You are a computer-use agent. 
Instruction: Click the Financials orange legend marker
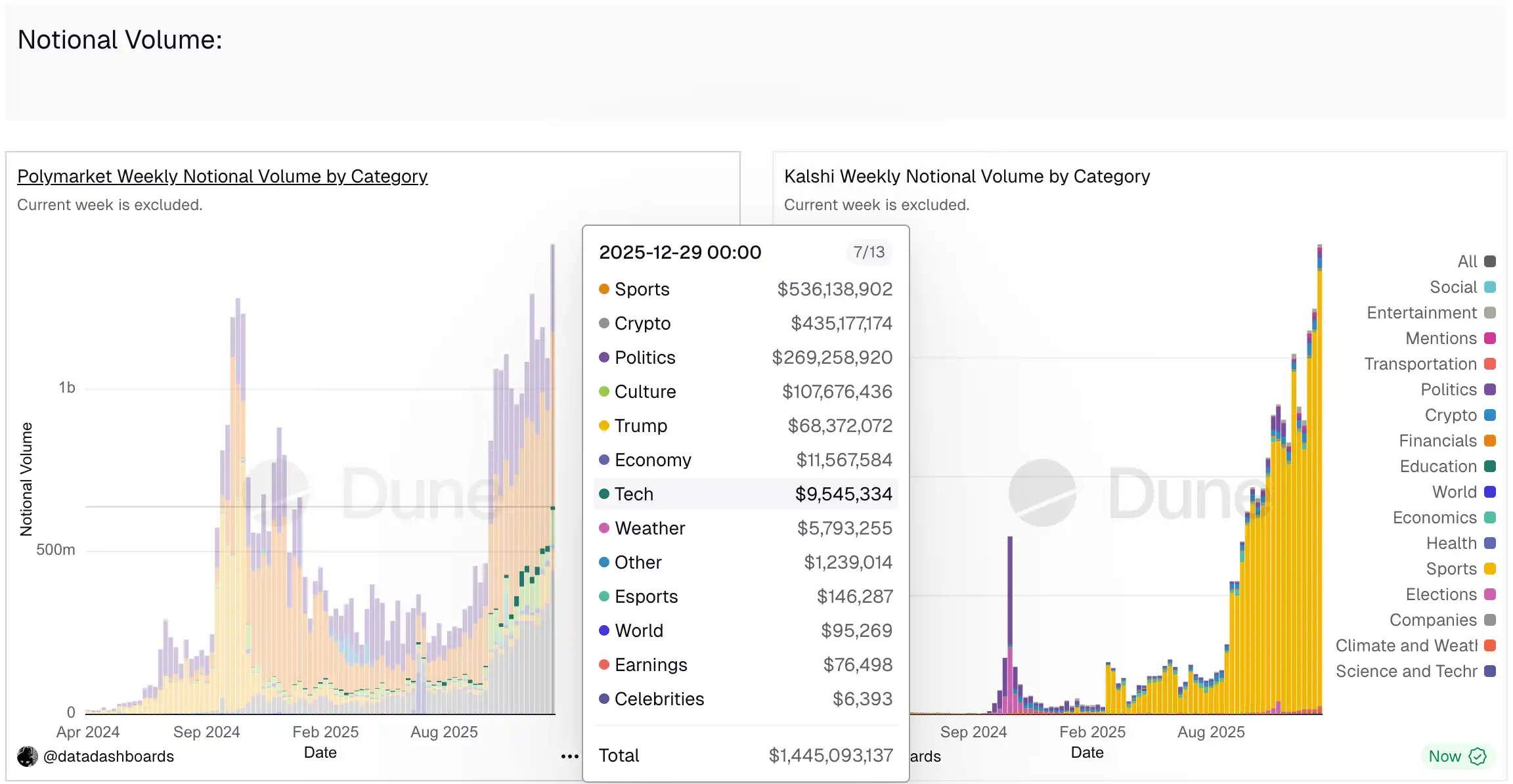pos(1490,441)
